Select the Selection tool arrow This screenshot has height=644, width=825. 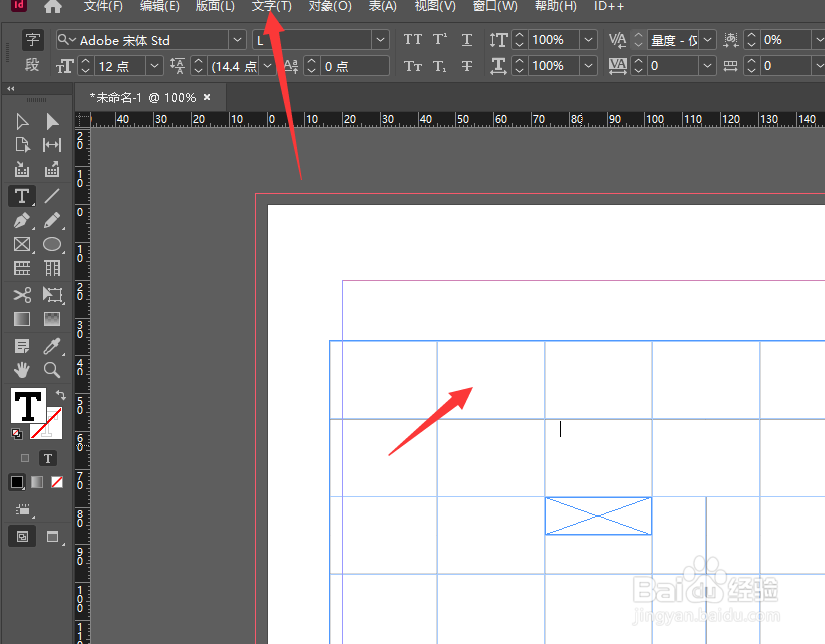coord(22,122)
